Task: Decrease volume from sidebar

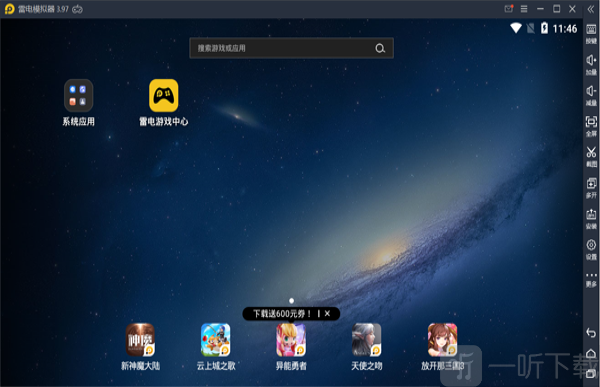Action: click(x=591, y=95)
